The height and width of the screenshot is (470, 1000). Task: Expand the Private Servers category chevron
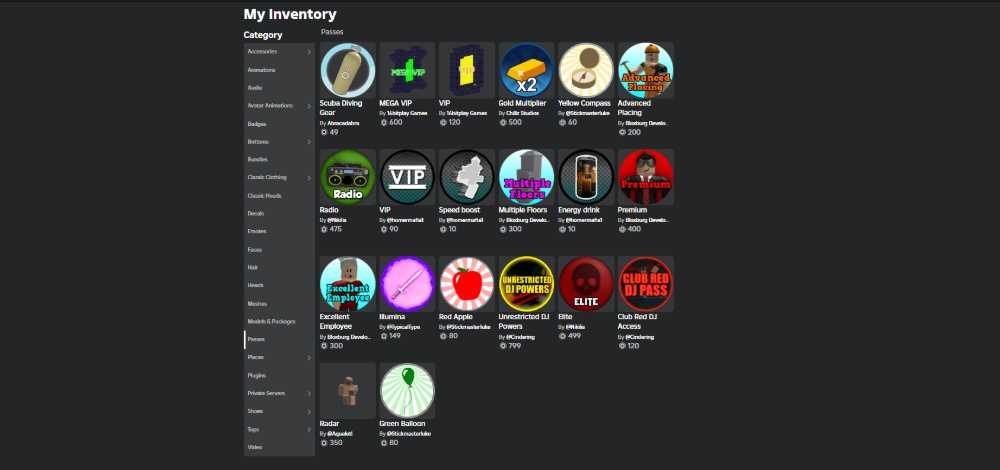(x=309, y=393)
